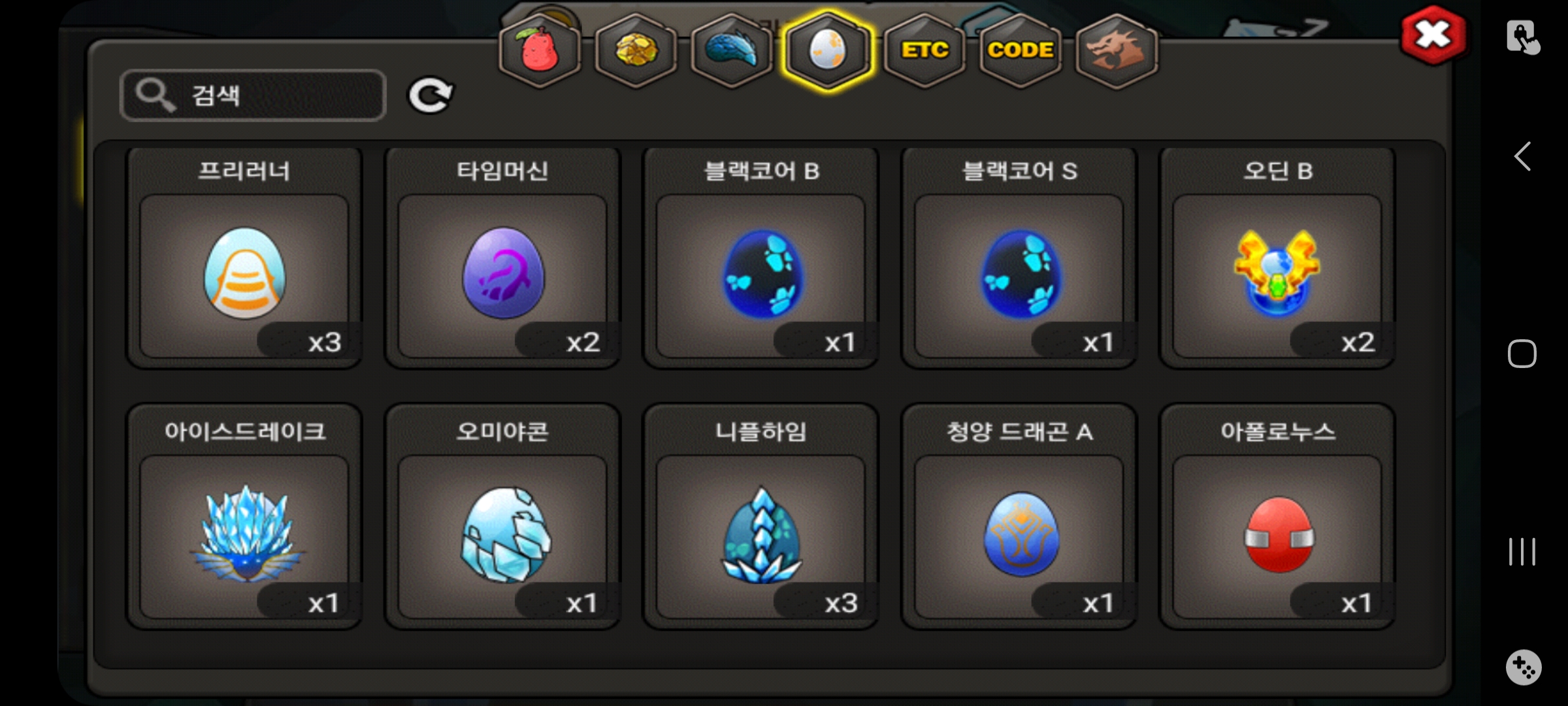
Task: Choose the 블랙코어 B egg
Action: click(x=760, y=258)
